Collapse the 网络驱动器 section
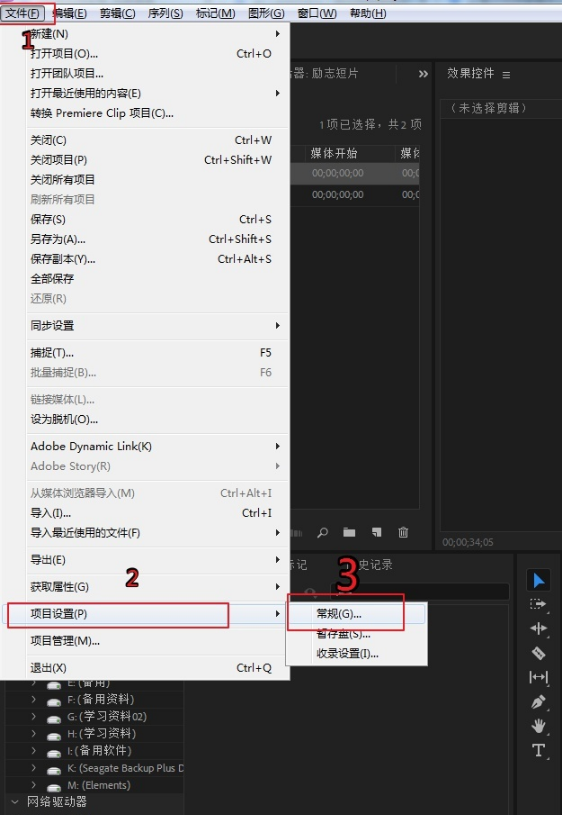This screenshot has height=815, width=565. click(x=15, y=801)
